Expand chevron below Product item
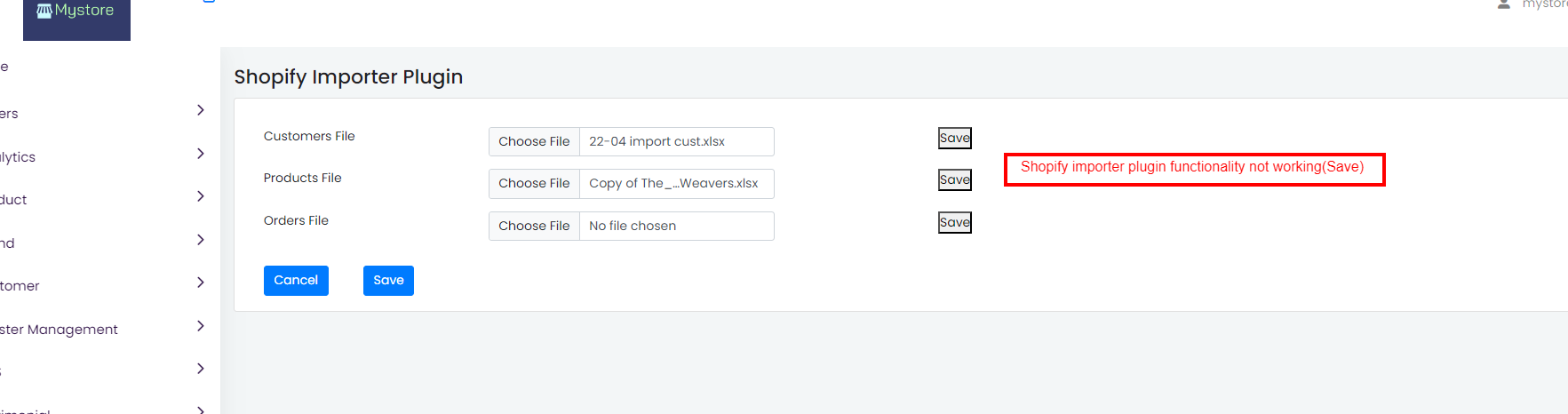 (201, 240)
